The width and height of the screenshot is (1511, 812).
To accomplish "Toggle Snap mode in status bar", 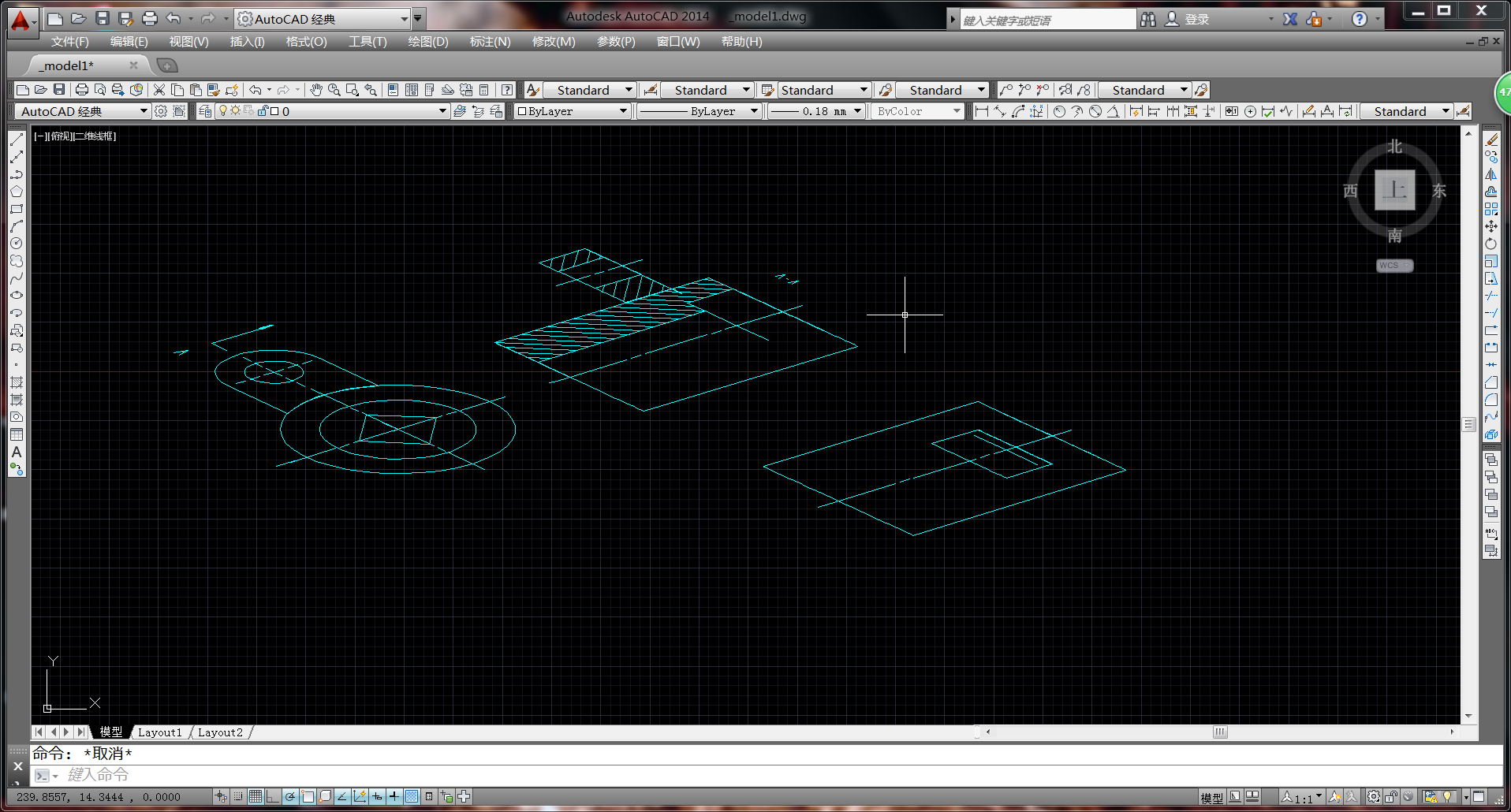I will (238, 796).
